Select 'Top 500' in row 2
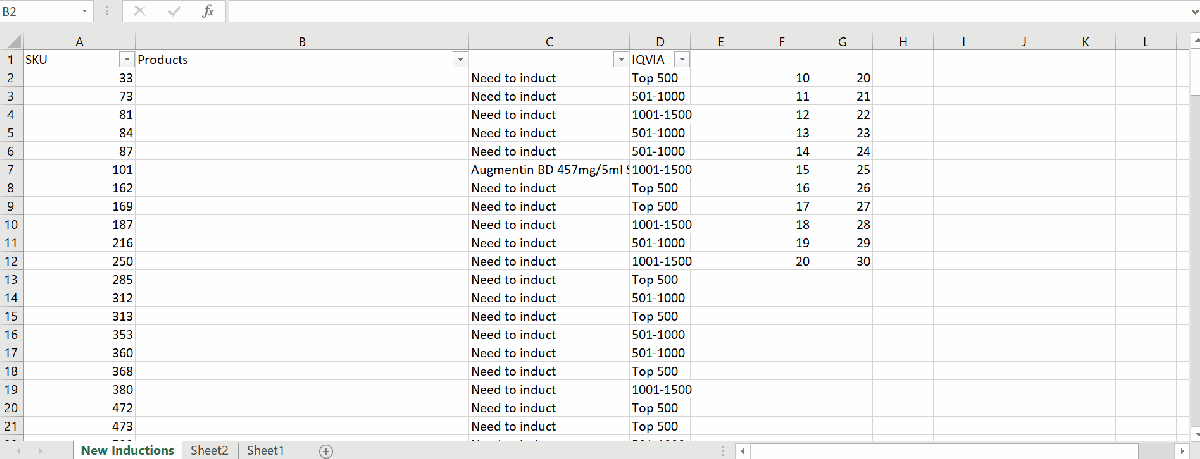 (660, 78)
